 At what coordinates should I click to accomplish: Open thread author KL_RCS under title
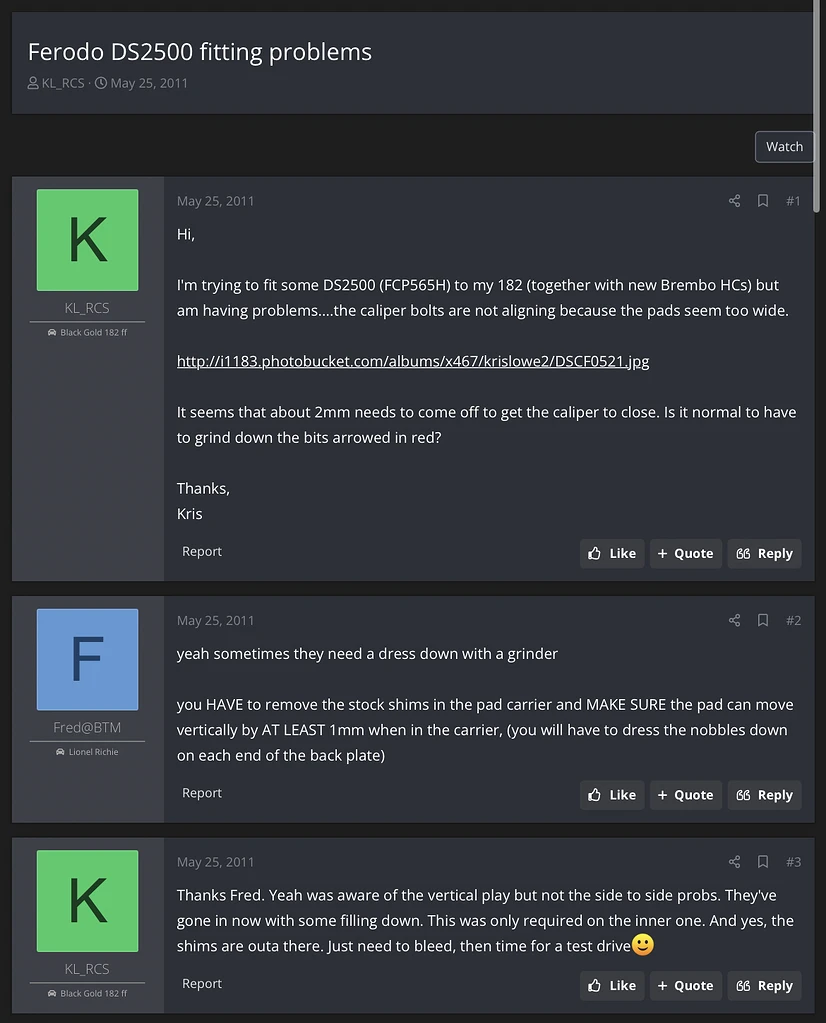point(63,84)
